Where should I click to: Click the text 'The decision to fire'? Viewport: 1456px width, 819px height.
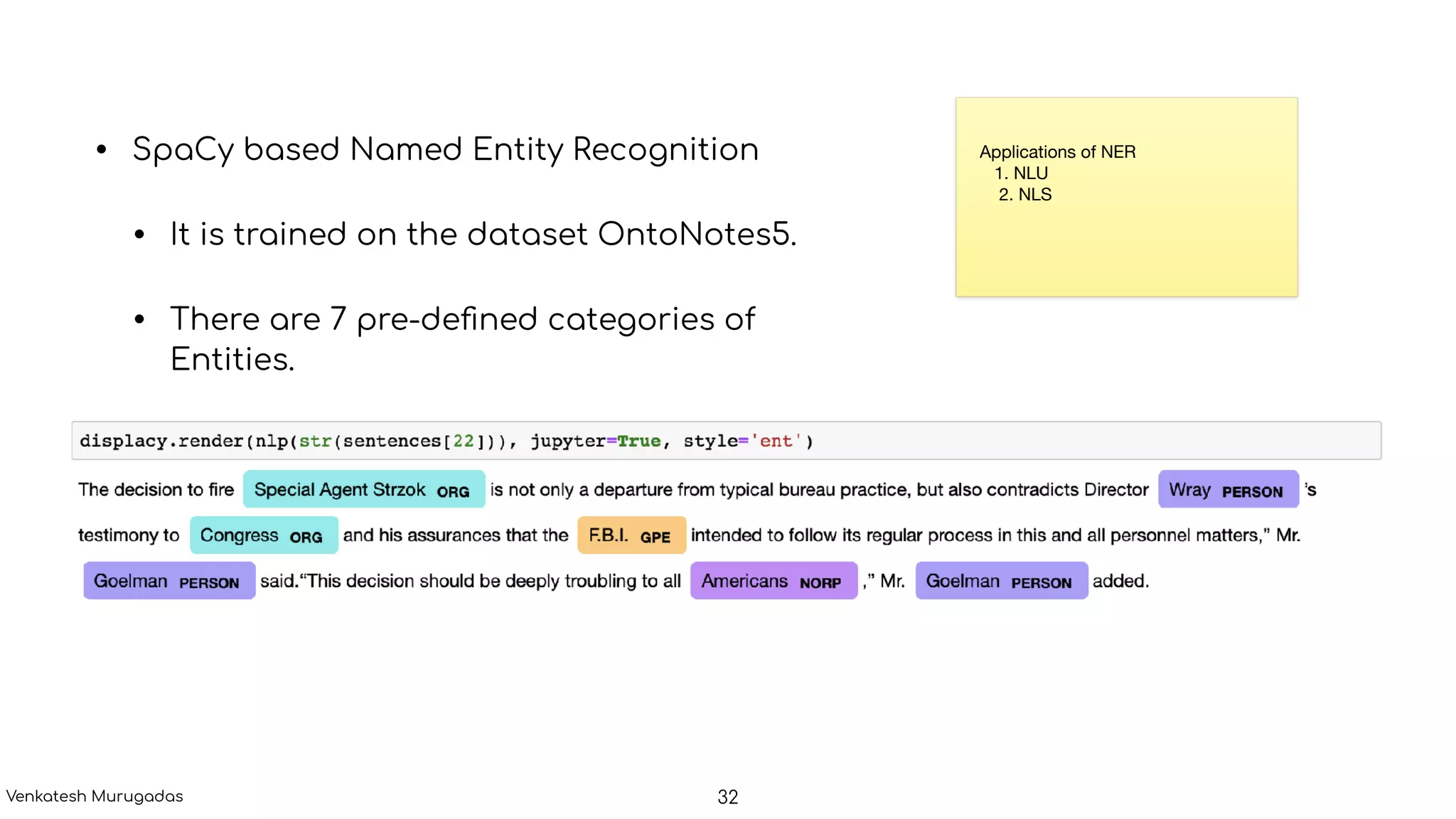point(156,490)
